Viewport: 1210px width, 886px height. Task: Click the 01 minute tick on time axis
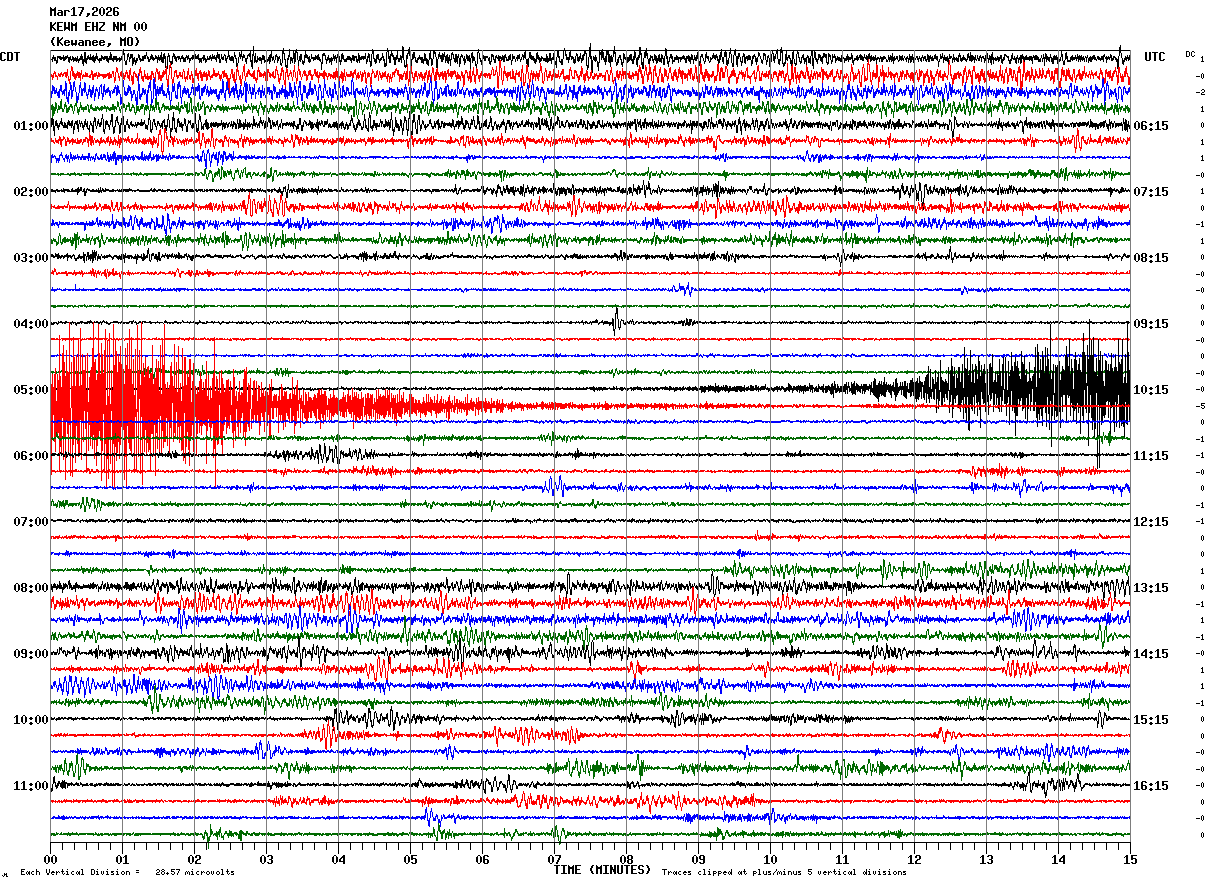coord(122,859)
